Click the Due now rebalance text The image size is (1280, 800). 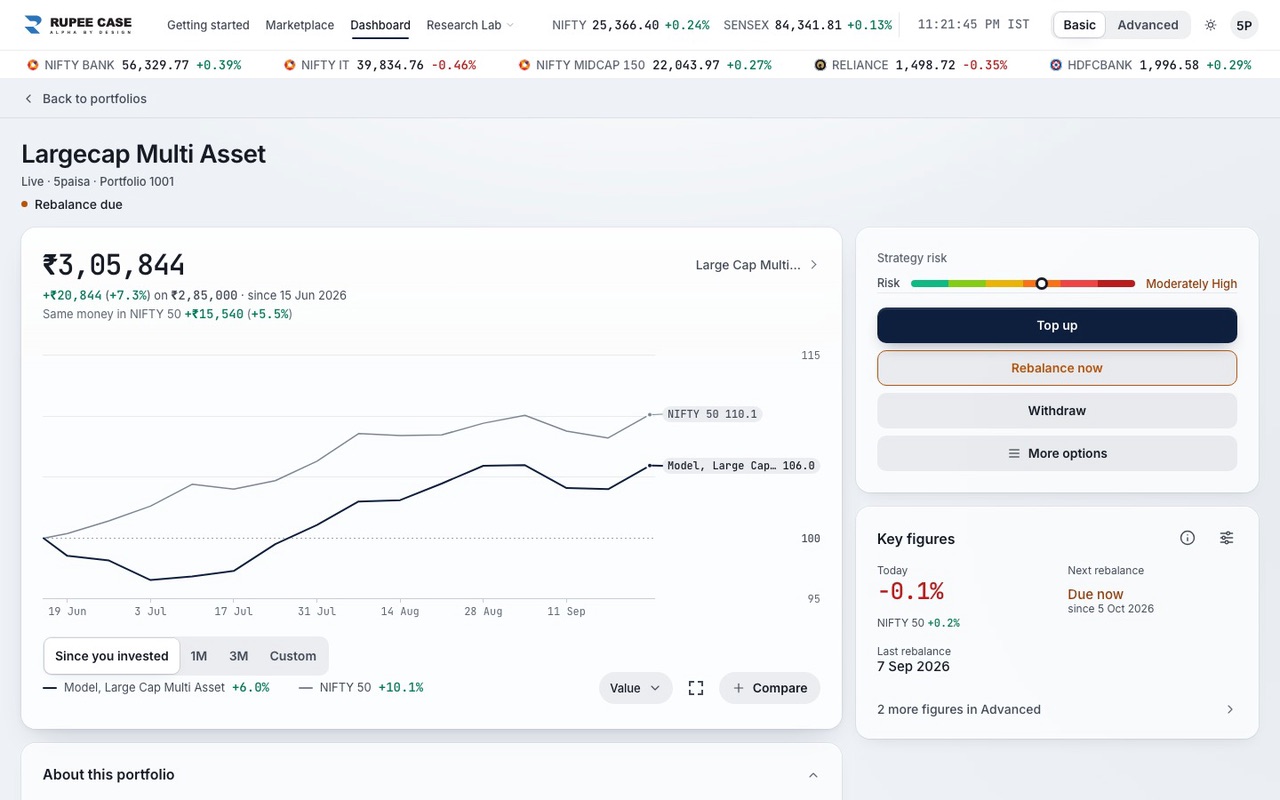click(1096, 594)
